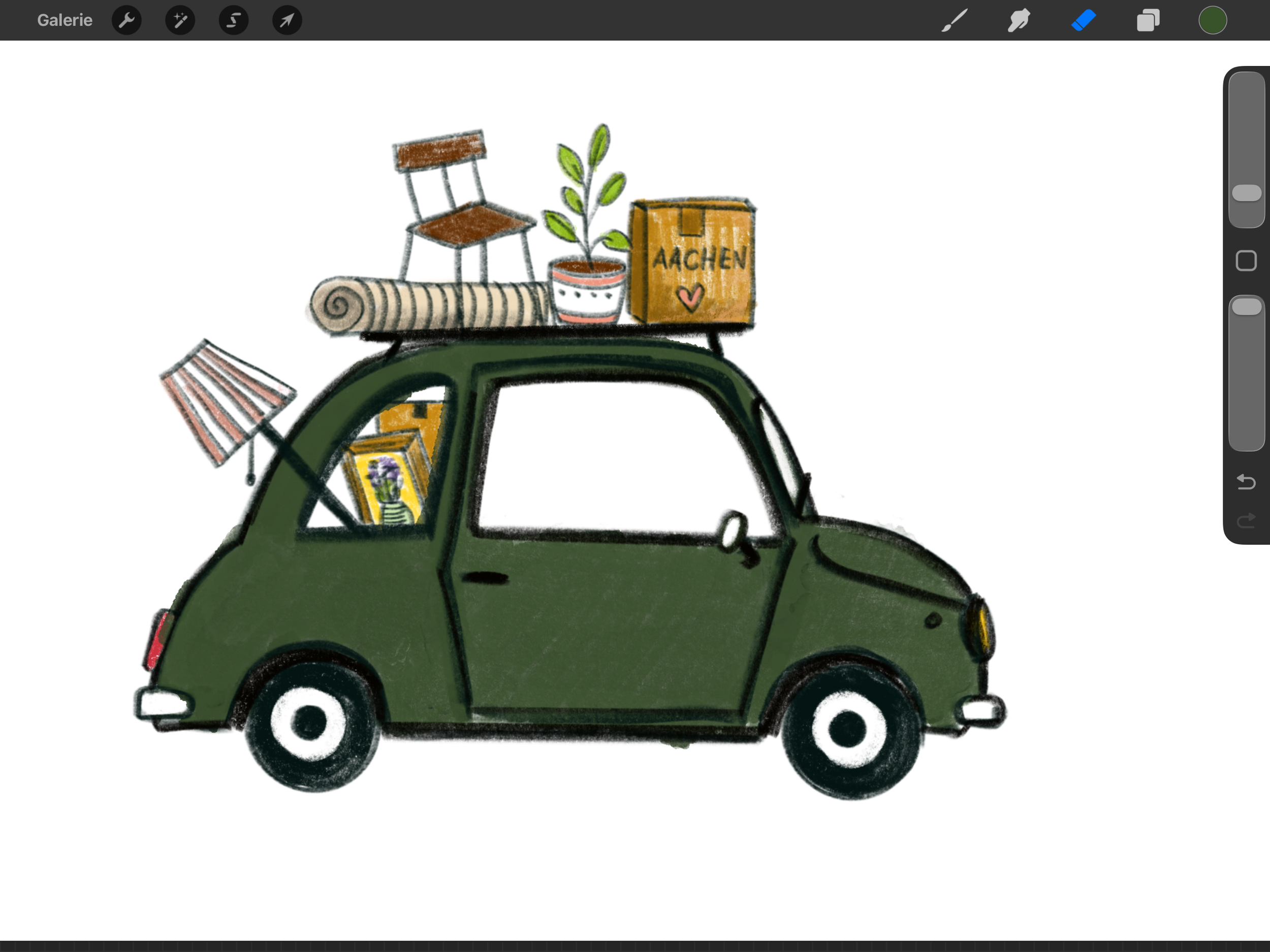
Task: Open the Galerie view
Action: tap(65, 20)
